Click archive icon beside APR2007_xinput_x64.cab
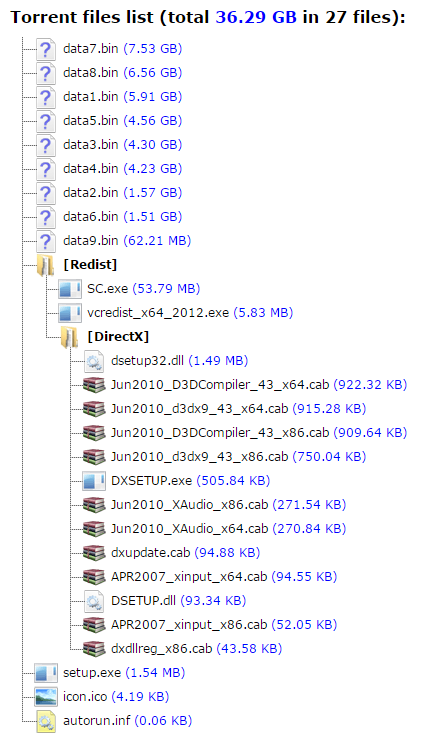 [x=94, y=576]
